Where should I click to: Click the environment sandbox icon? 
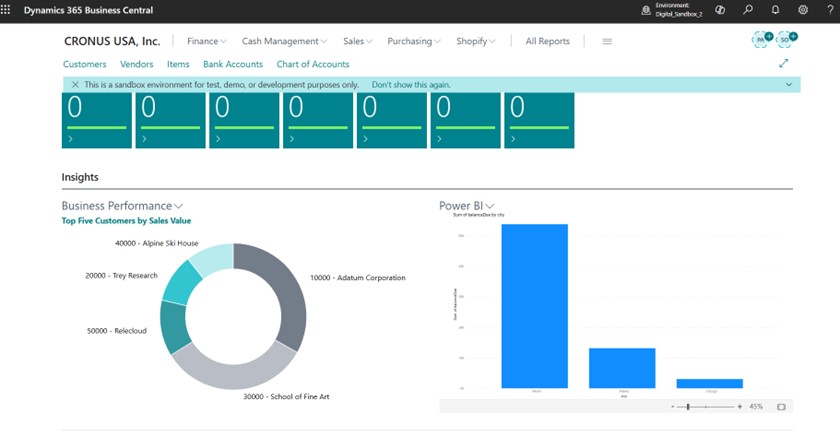[x=646, y=10]
